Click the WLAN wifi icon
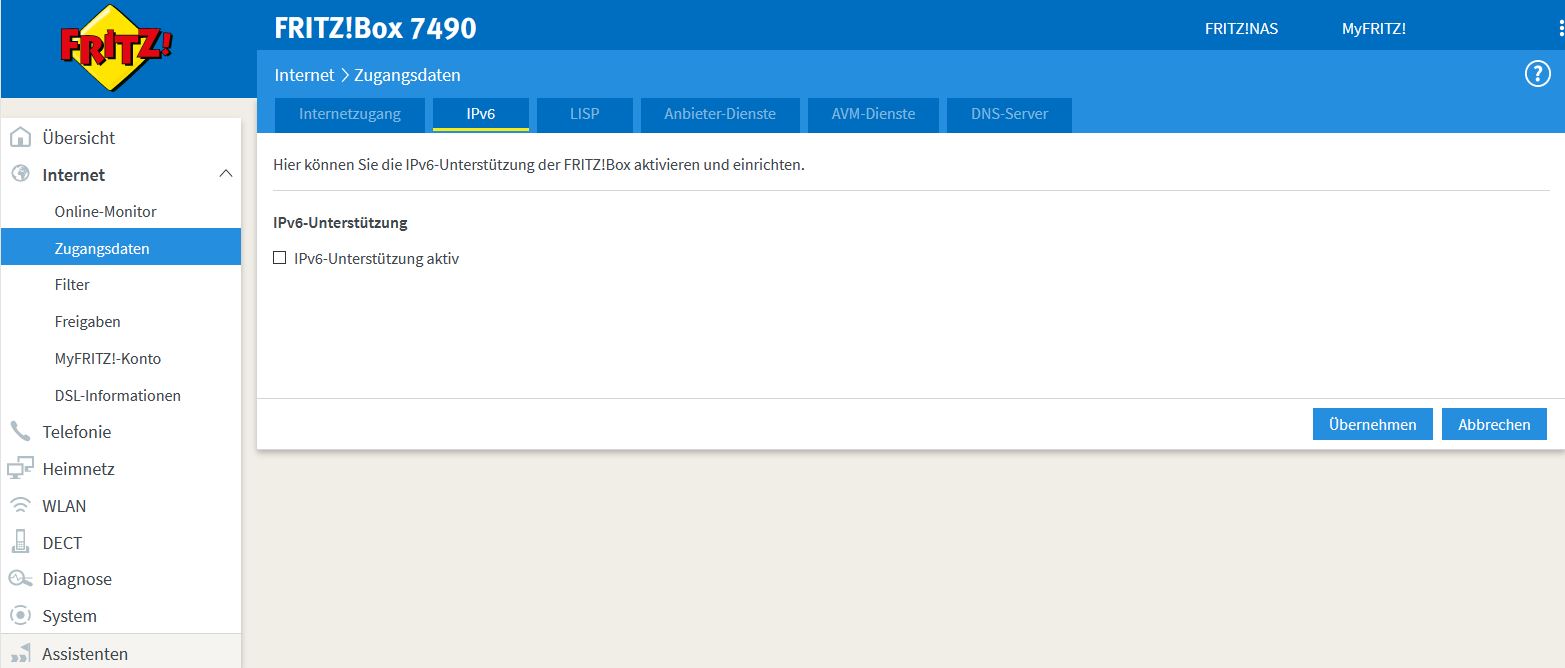The image size is (1565, 668). [x=20, y=505]
